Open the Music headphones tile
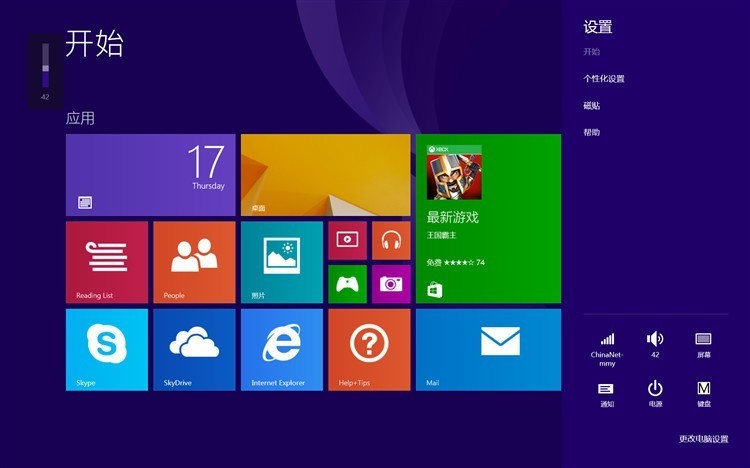The height and width of the screenshot is (468, 750). (391, 240)
